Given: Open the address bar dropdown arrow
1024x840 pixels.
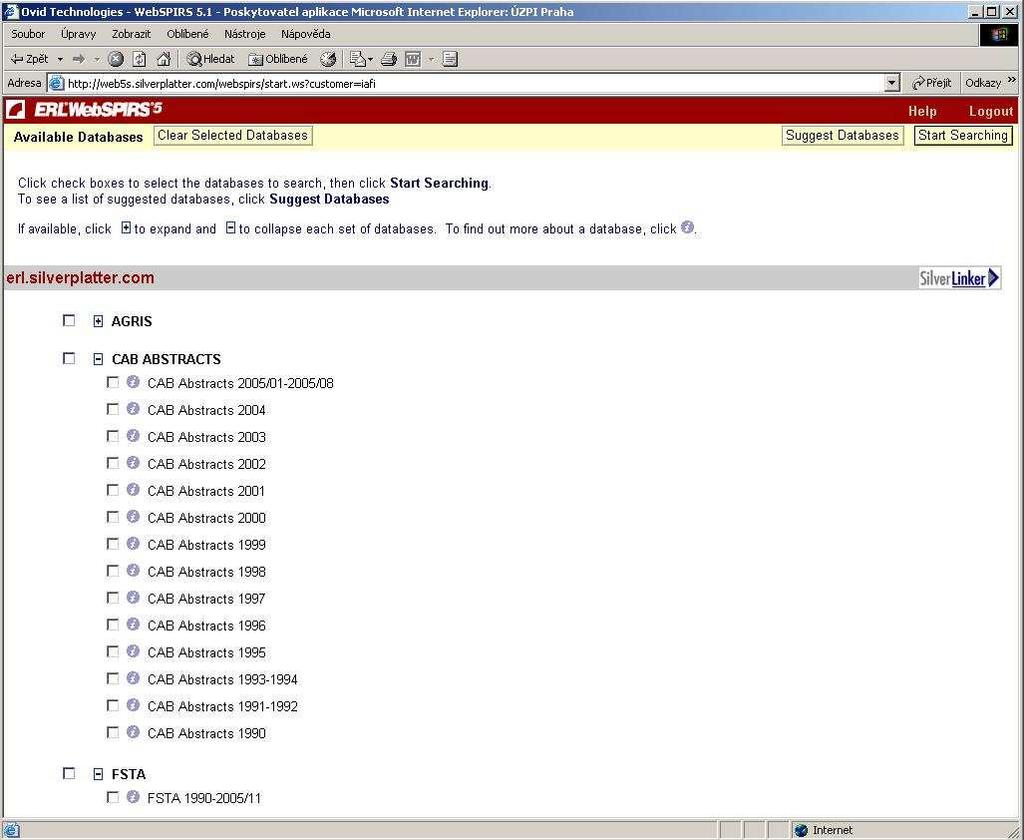Looking at the screenshot, I should [892, 83].
